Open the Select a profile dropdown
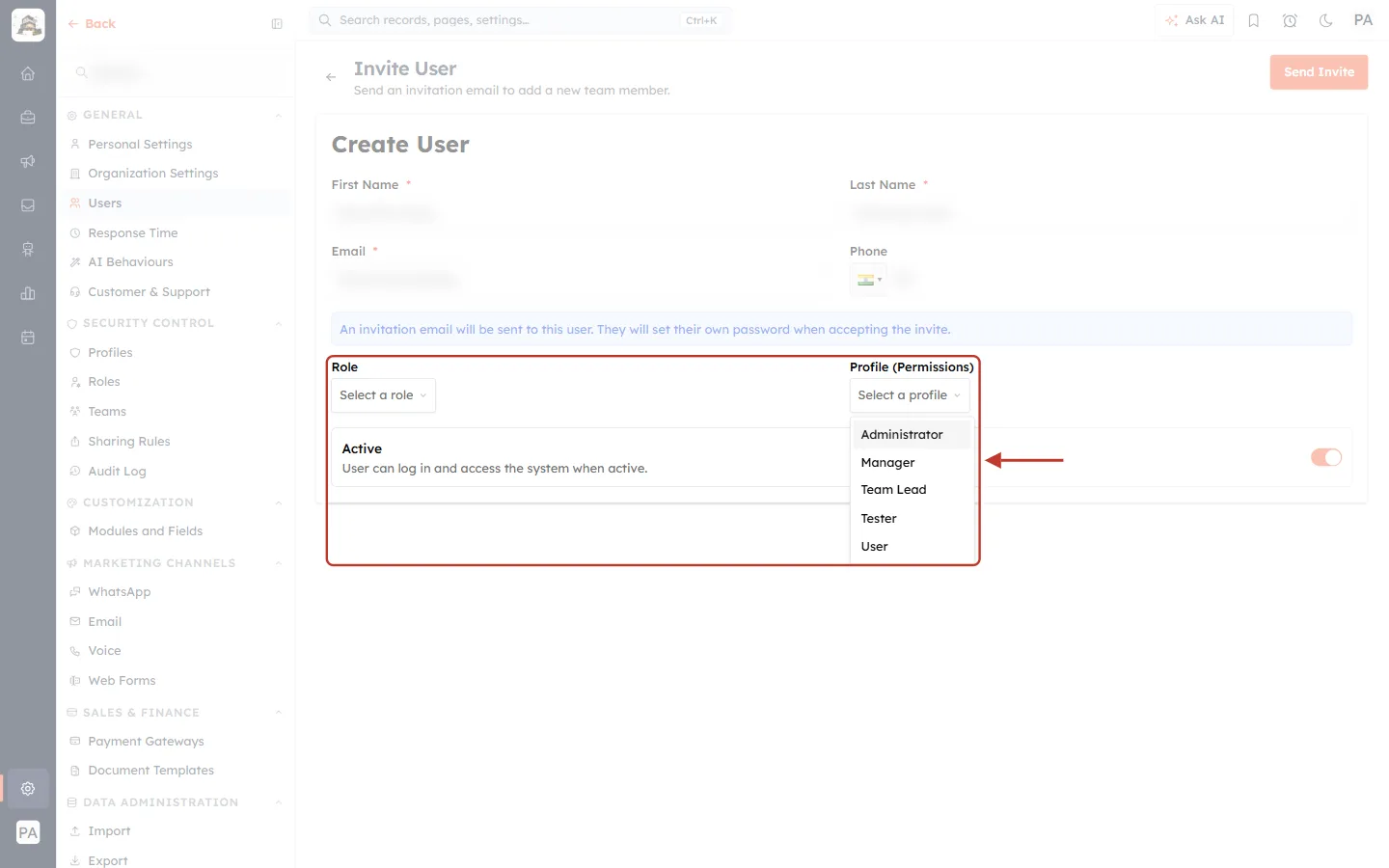Viewport: 1389px width, 868px height. click(910, 395)
